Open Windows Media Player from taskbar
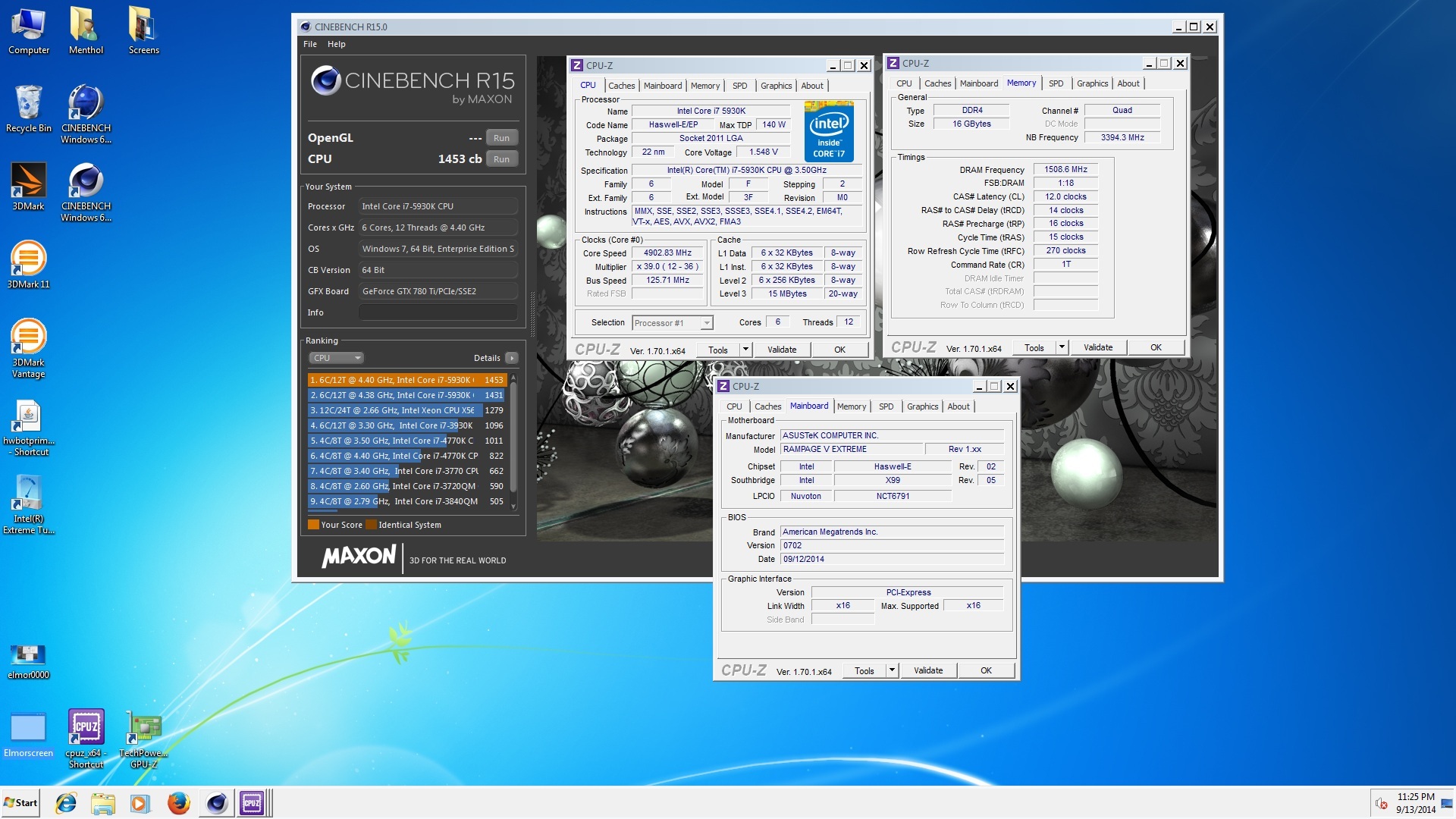 pyautogui.click(x=140, y=803)
